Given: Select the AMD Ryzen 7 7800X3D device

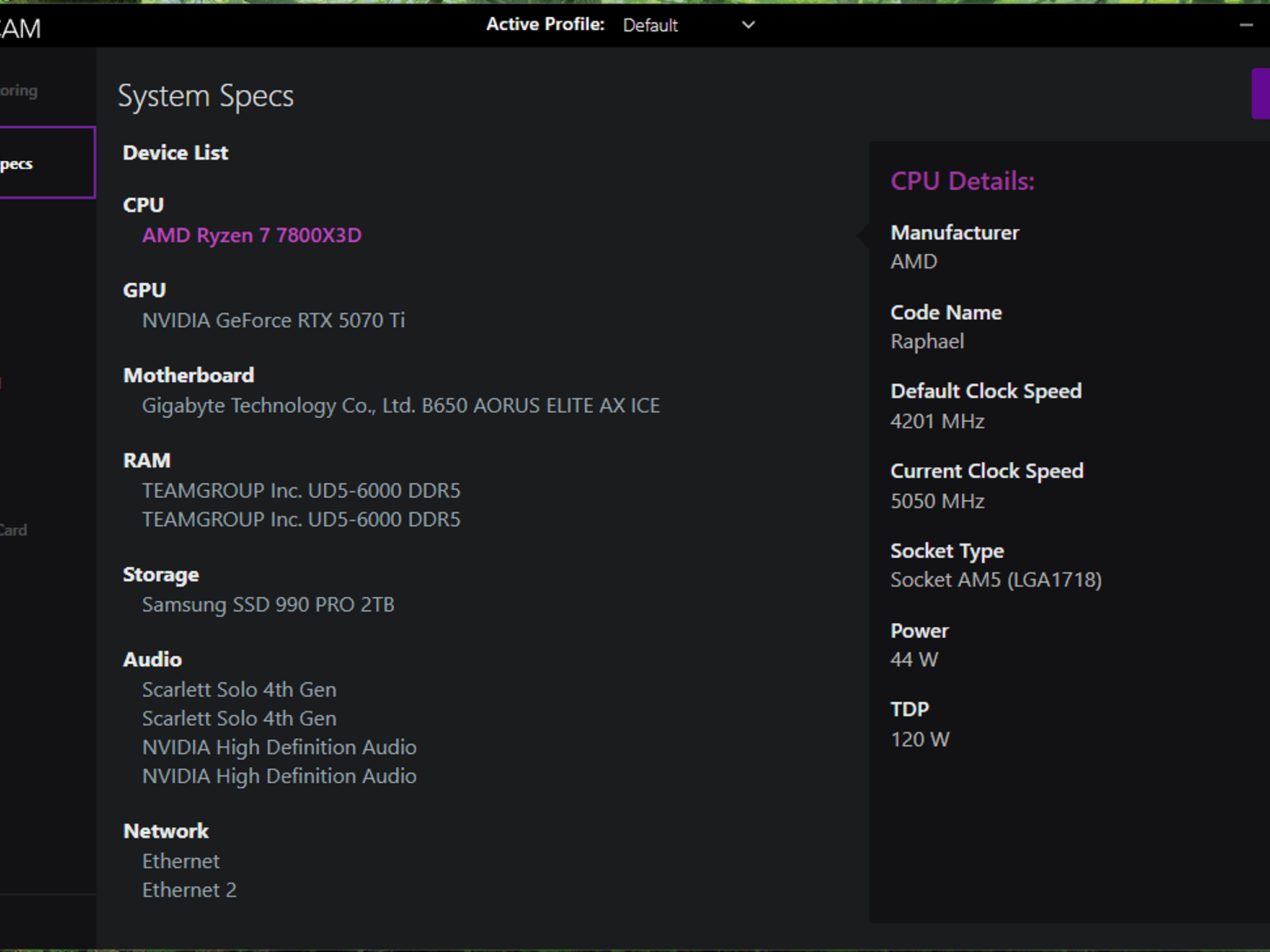Looking at the screenshot, I should click(252, 236).
